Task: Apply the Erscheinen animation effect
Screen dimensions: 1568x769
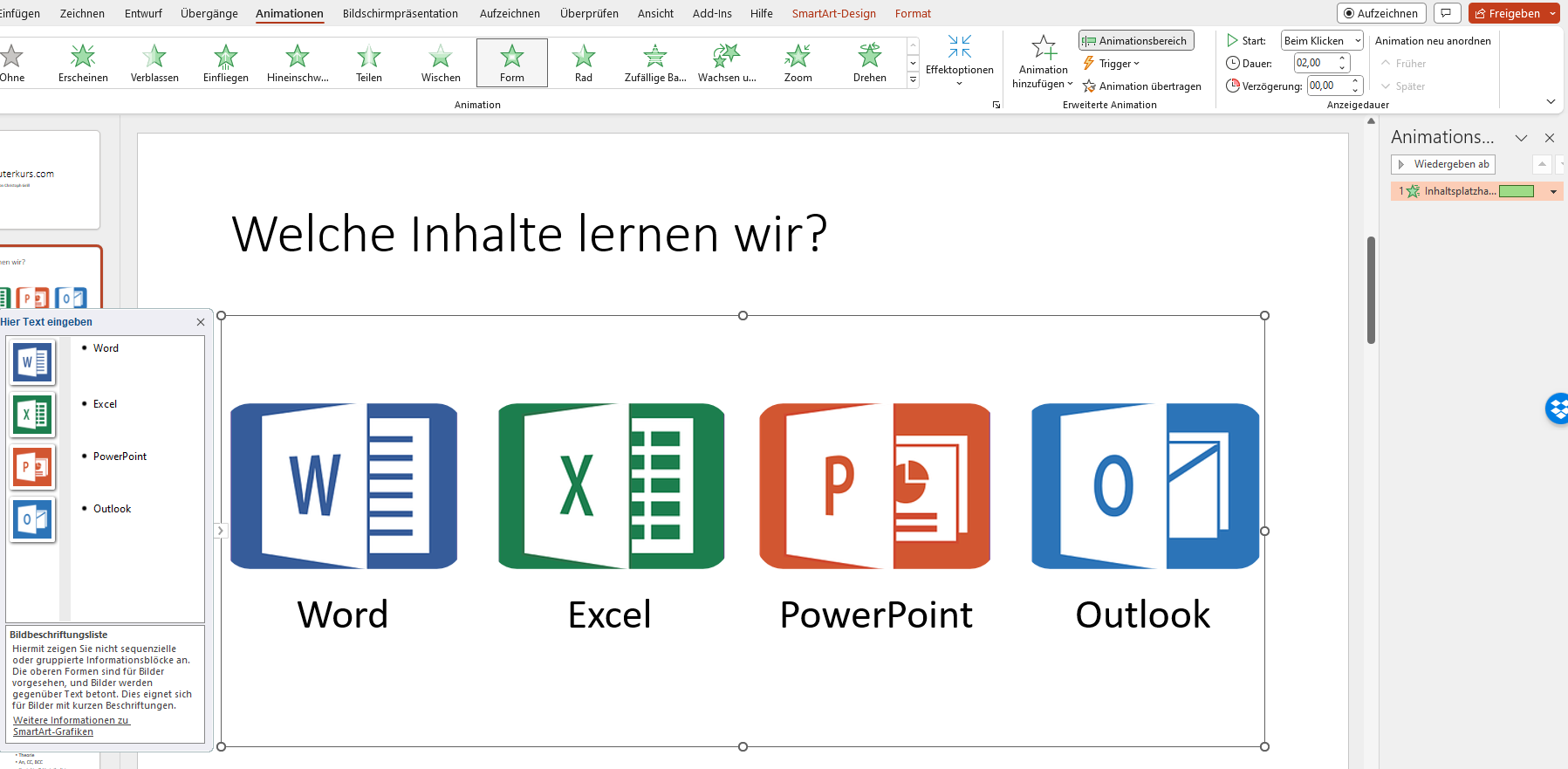Action: click(83, 63)
